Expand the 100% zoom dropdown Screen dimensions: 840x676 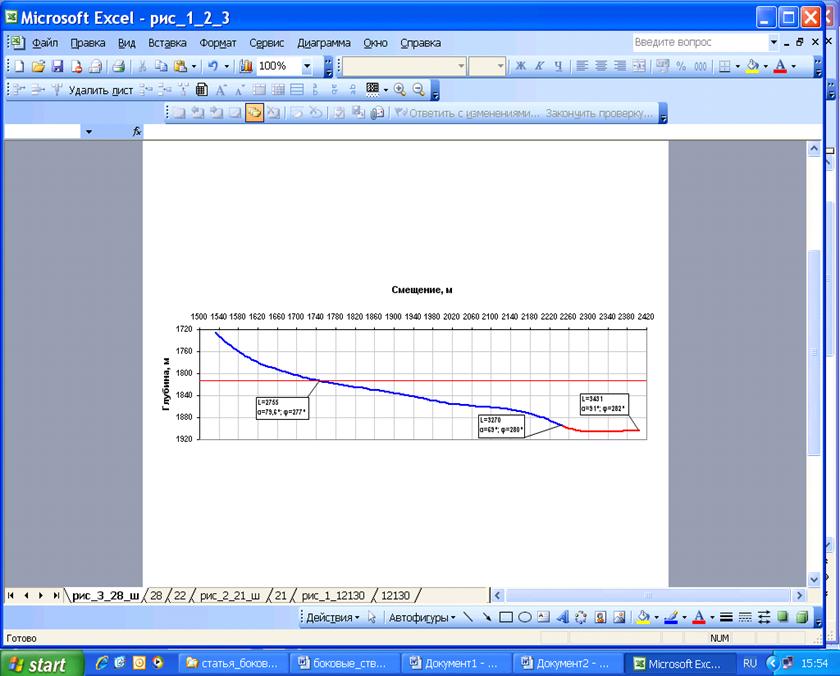306,66
